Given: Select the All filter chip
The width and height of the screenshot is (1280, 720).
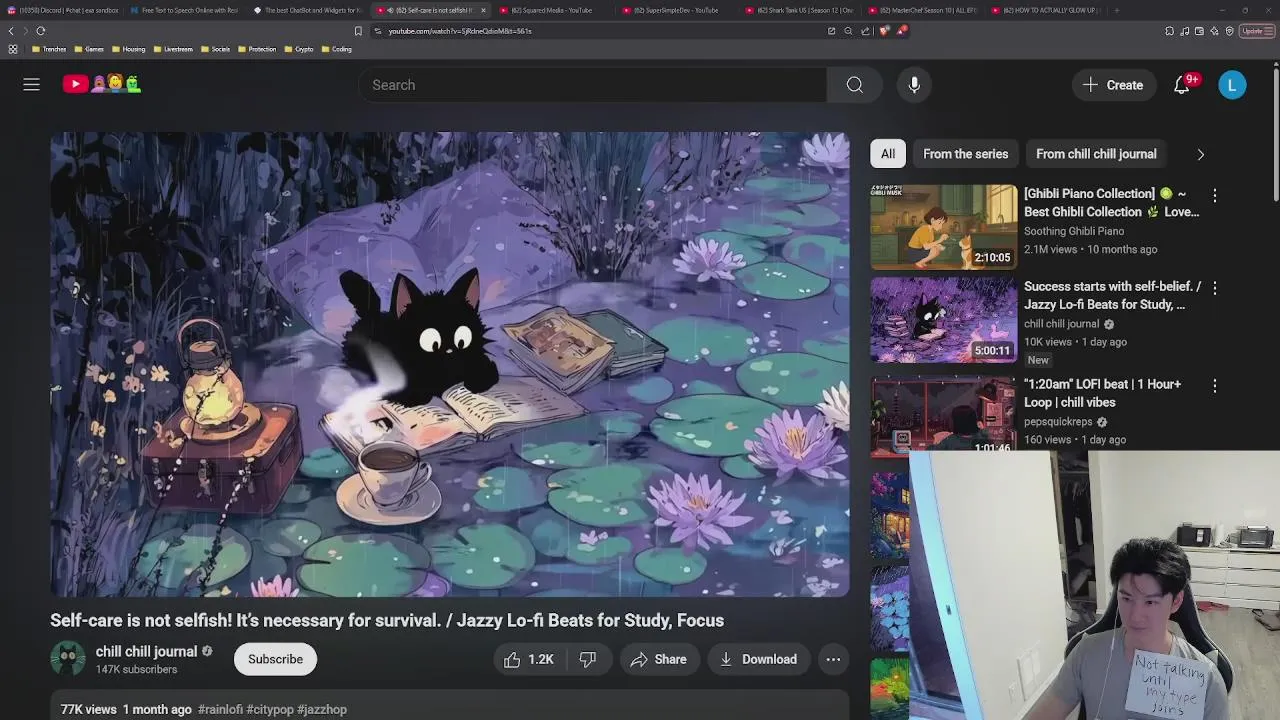Looking at the screenshot, I should pyautogui.click(x=888, y=154).
